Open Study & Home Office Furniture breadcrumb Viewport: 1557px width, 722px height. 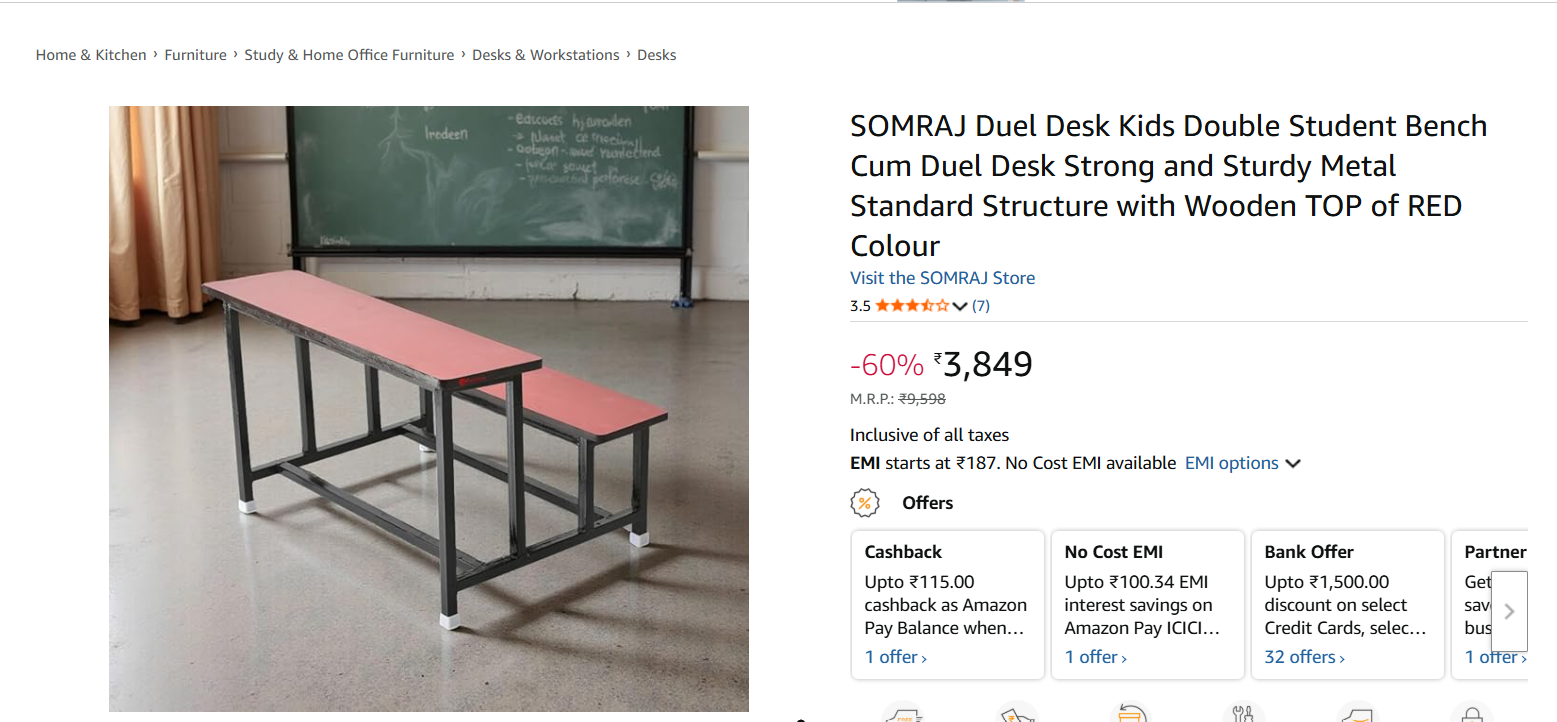(349, 55)
